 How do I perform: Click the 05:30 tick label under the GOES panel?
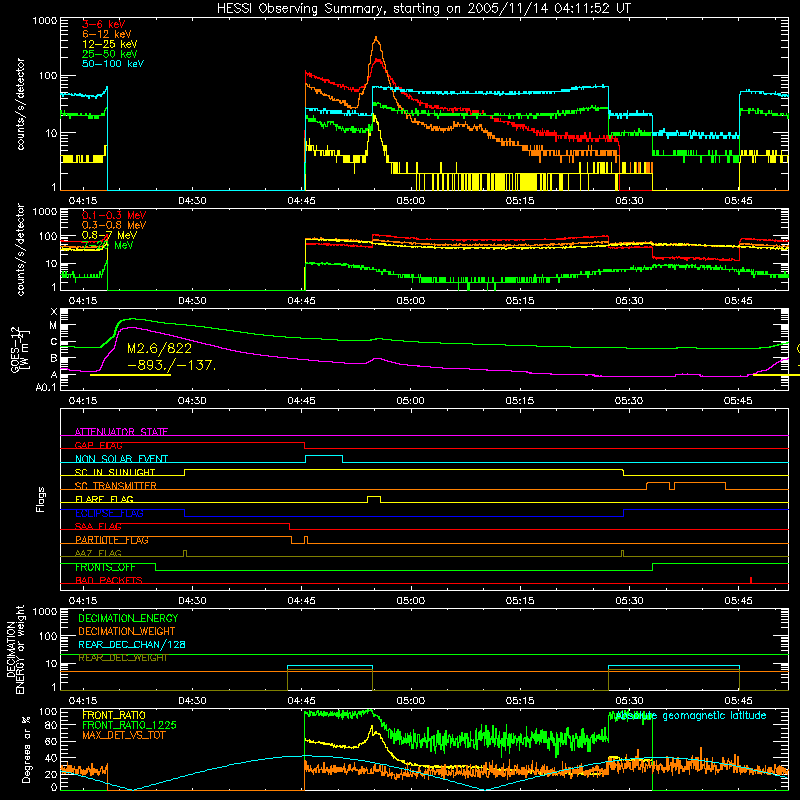coord(629,401)
